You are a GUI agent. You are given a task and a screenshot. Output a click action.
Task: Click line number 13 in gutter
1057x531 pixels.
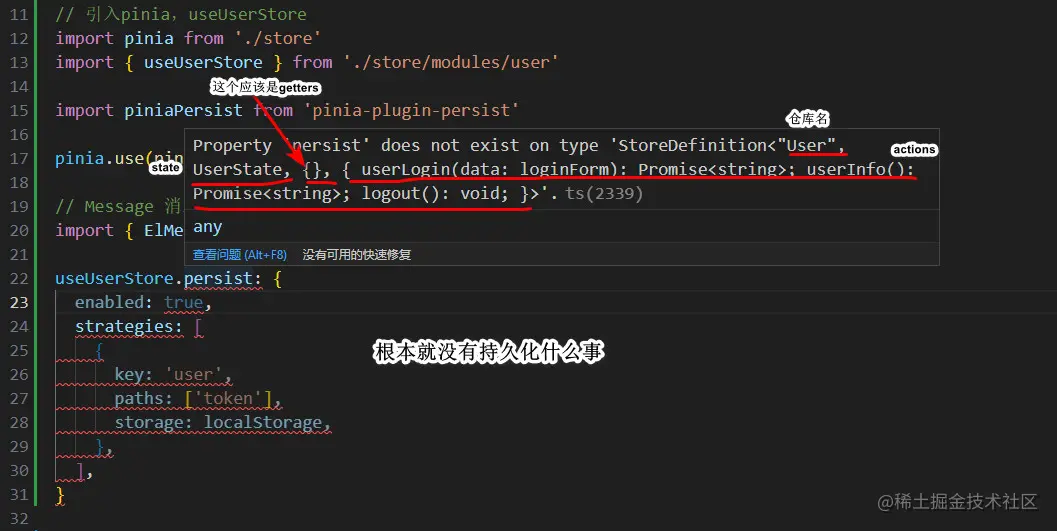click(x=20, y=63)
